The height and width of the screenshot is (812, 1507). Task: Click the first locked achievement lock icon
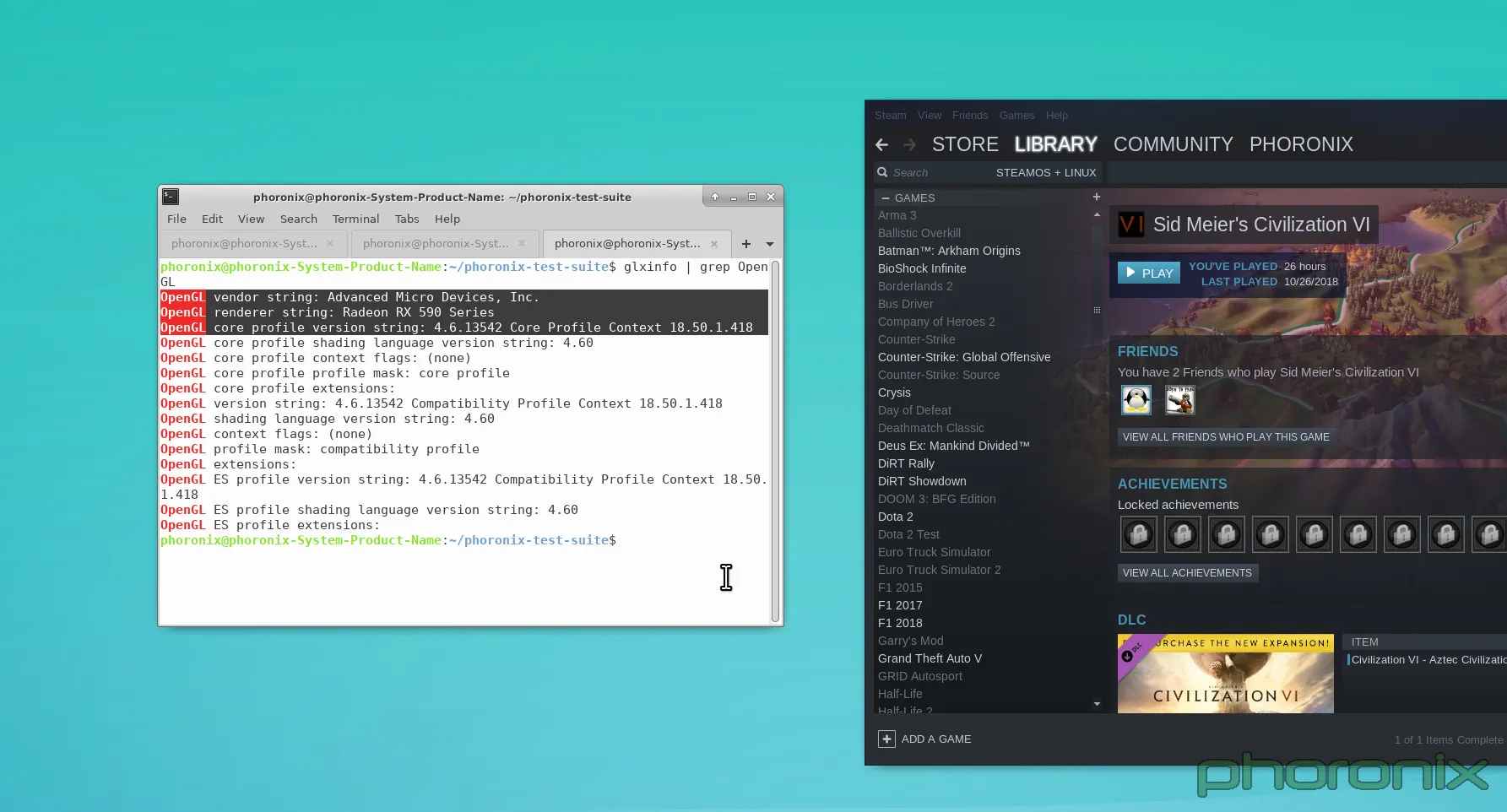click(1138, 534)
